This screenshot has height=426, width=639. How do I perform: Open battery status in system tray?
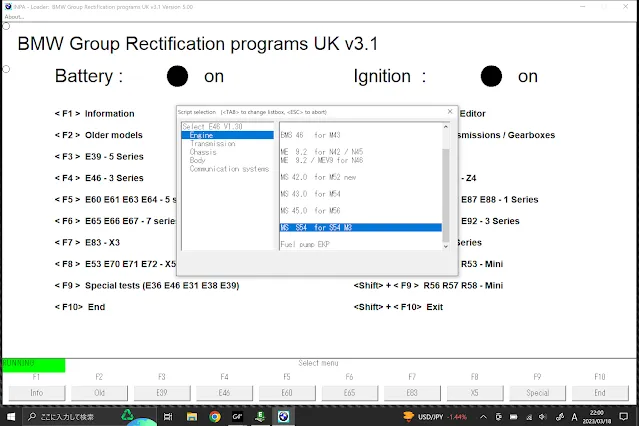[513, 417]
